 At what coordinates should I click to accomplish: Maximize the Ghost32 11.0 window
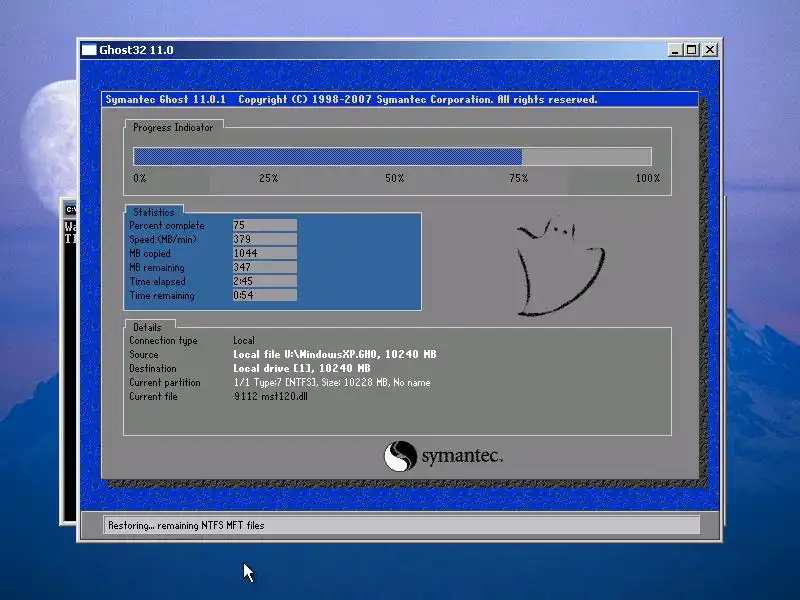[x=692, y=49]
